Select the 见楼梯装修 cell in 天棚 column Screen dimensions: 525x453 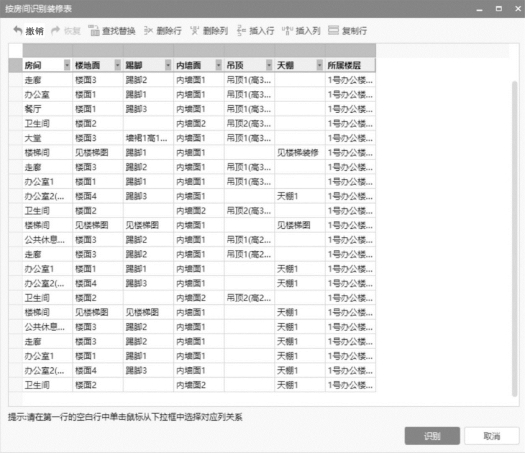(300, 153)
